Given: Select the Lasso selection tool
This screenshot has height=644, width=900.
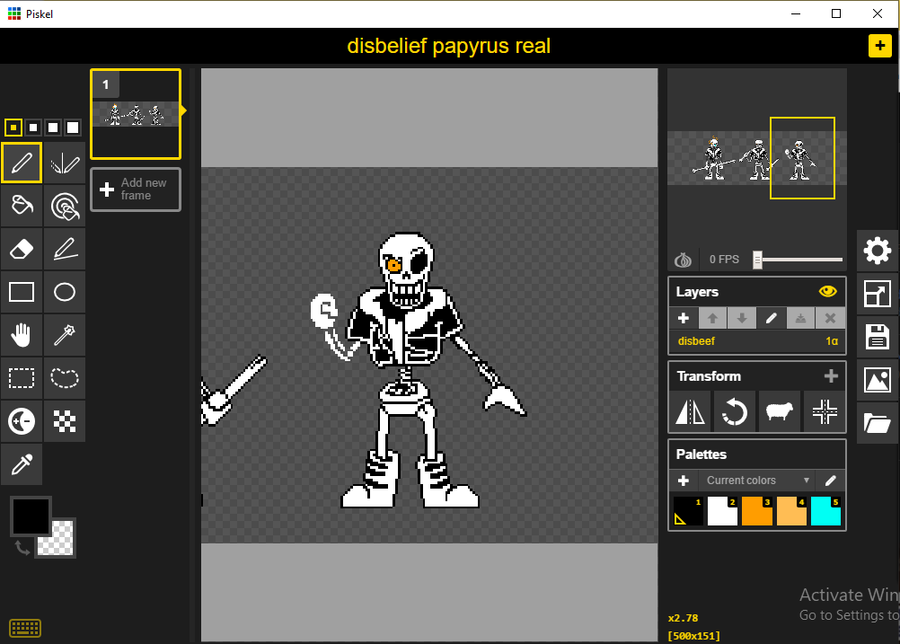Looking at the screenshot, I should coord(63,378).
